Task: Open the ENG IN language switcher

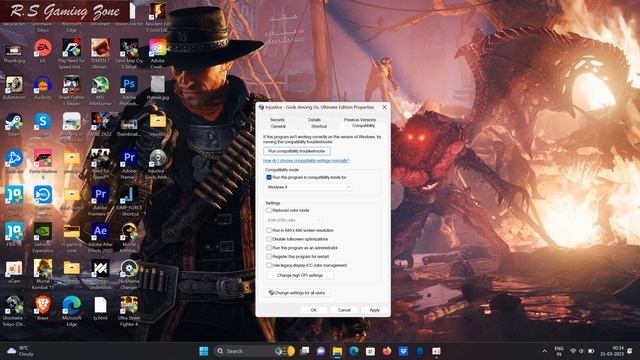Action: click(x=559, y=351)
